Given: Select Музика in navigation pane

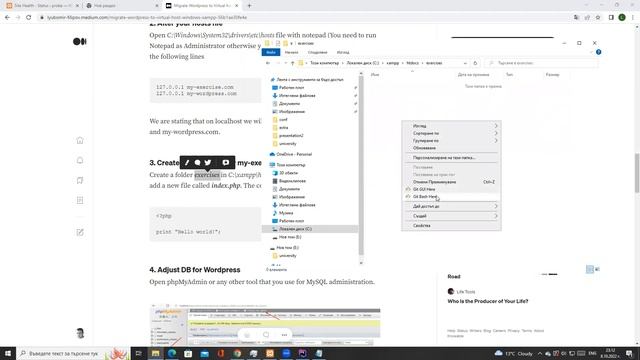Looking at the screenshot, I should [x=286, y=213].
